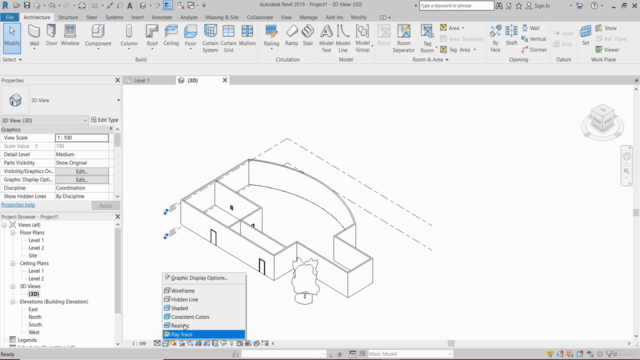Open the Properties help link

click(18, 205)
